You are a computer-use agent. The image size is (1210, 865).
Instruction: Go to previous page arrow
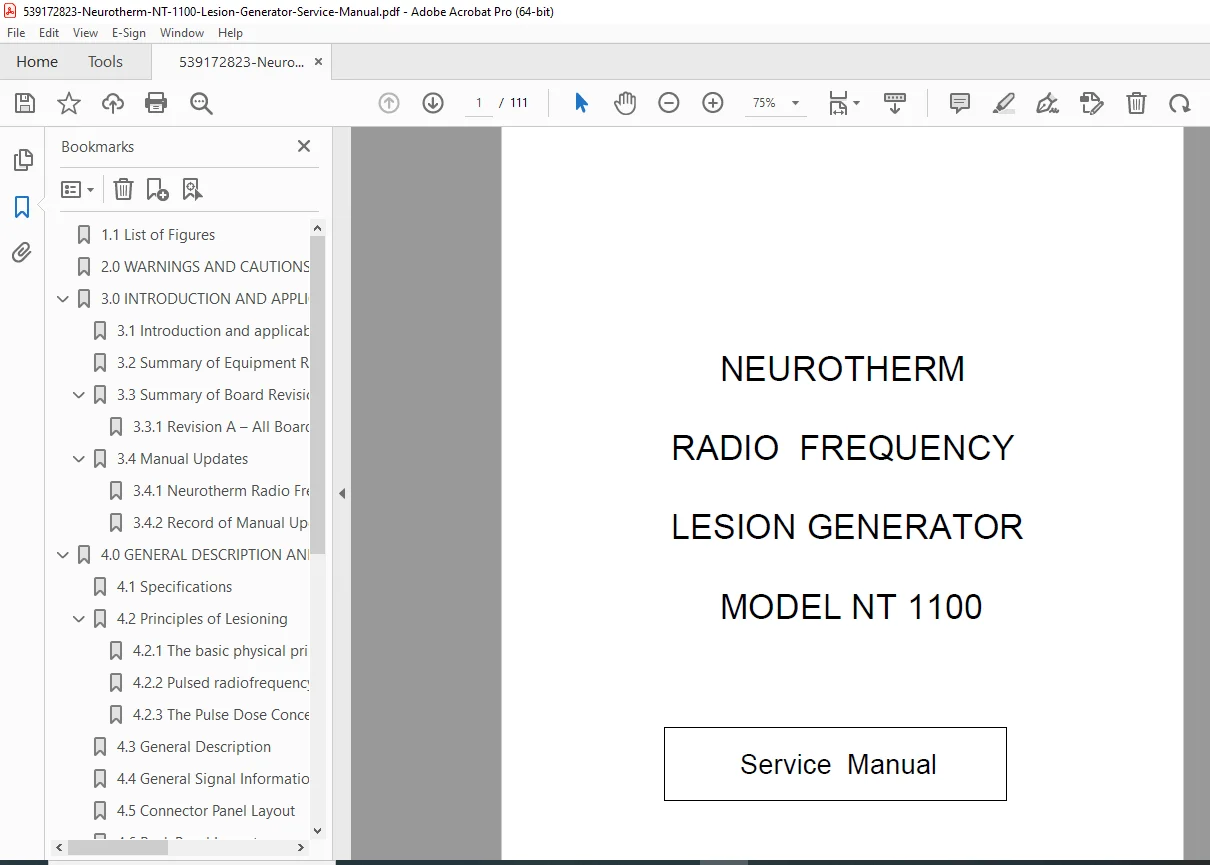(389, 103)
